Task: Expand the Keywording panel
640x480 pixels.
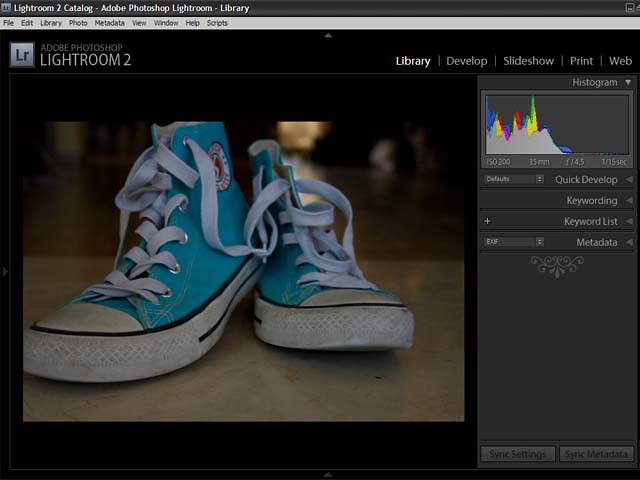Action: (x=629, y=201)
